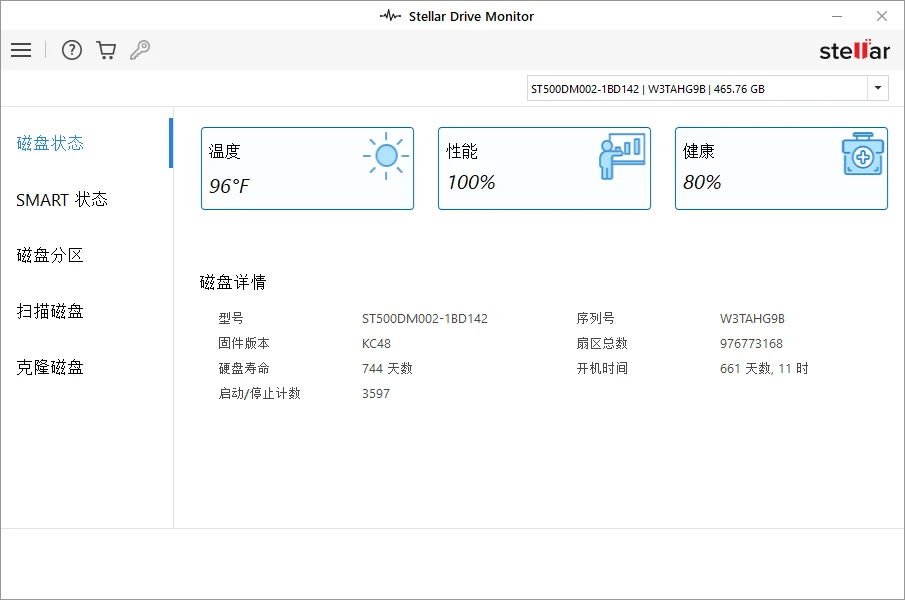Image resolution: width=905 pixels, height=600 pixels.
Task: Click the temperature sun icon
Action: click(x=384, y=155)
